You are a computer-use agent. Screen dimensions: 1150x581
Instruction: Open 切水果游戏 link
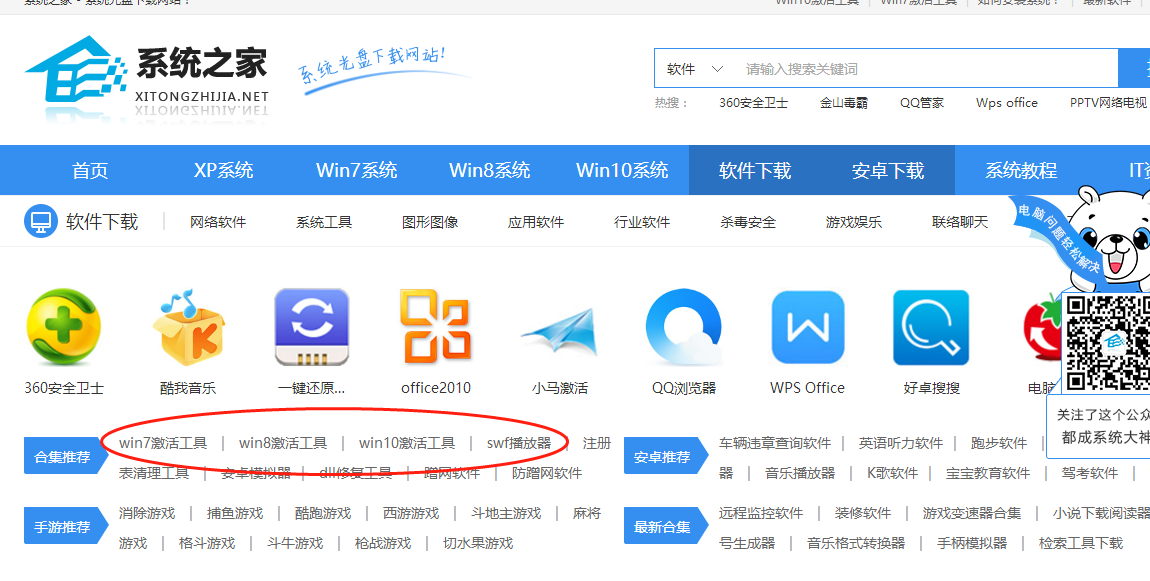point(477,544)
